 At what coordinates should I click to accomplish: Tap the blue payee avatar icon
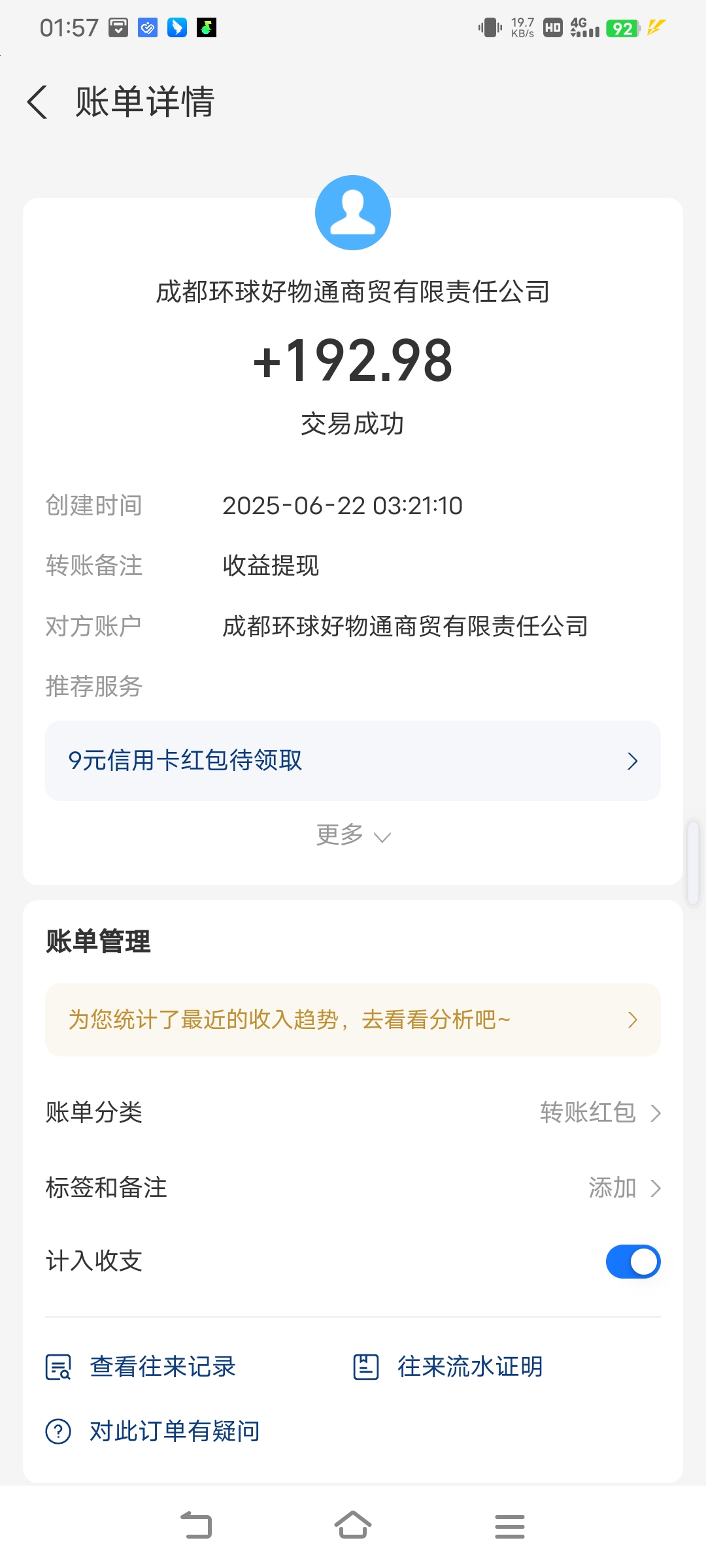point(353,213)
